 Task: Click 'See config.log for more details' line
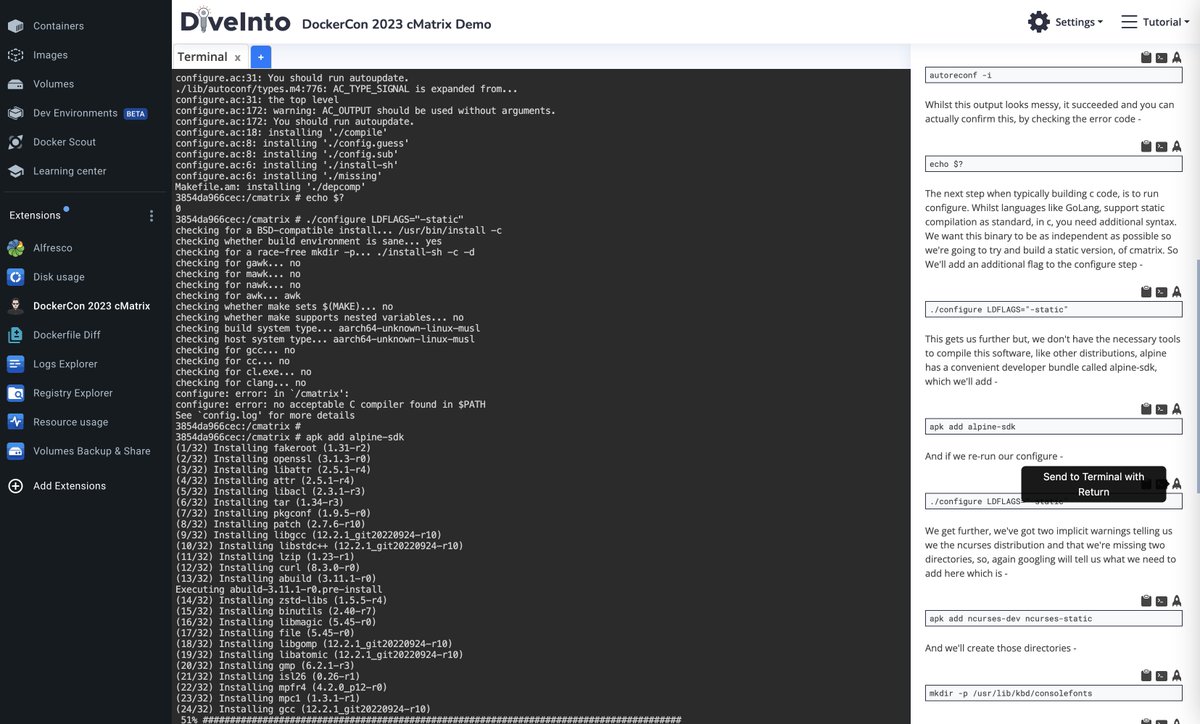(265, 416)
